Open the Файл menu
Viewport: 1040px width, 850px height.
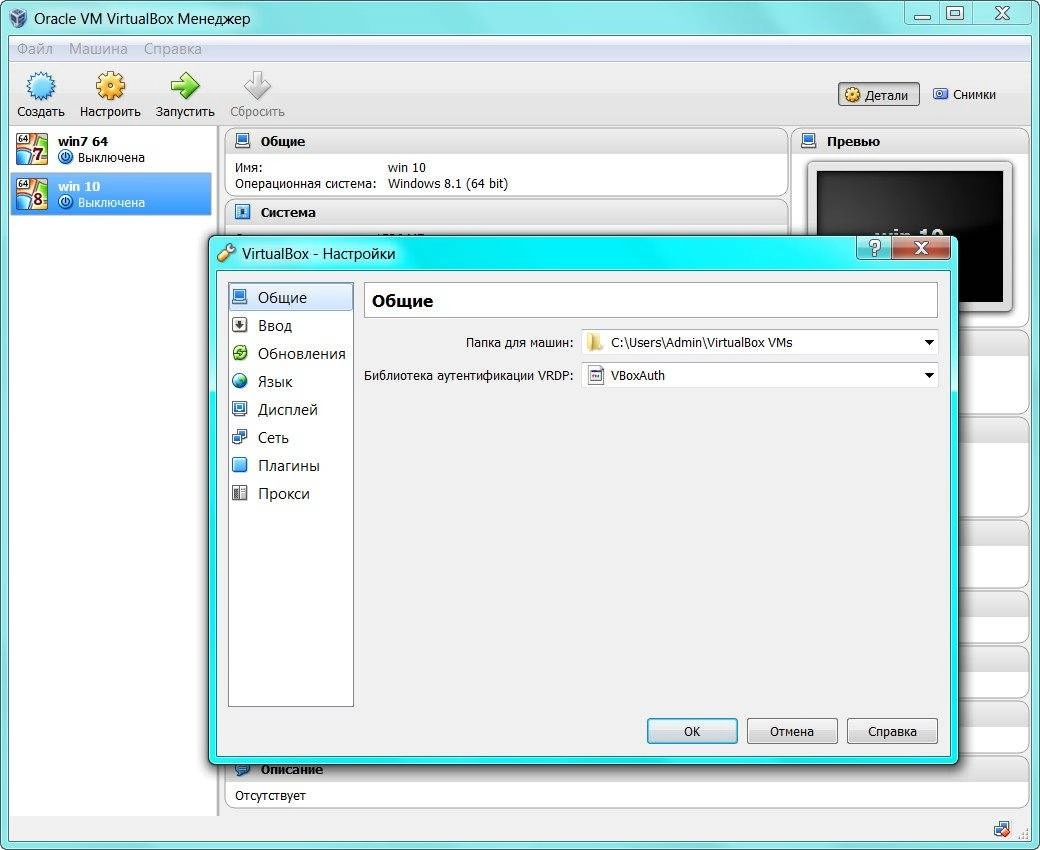pos(34,49)
